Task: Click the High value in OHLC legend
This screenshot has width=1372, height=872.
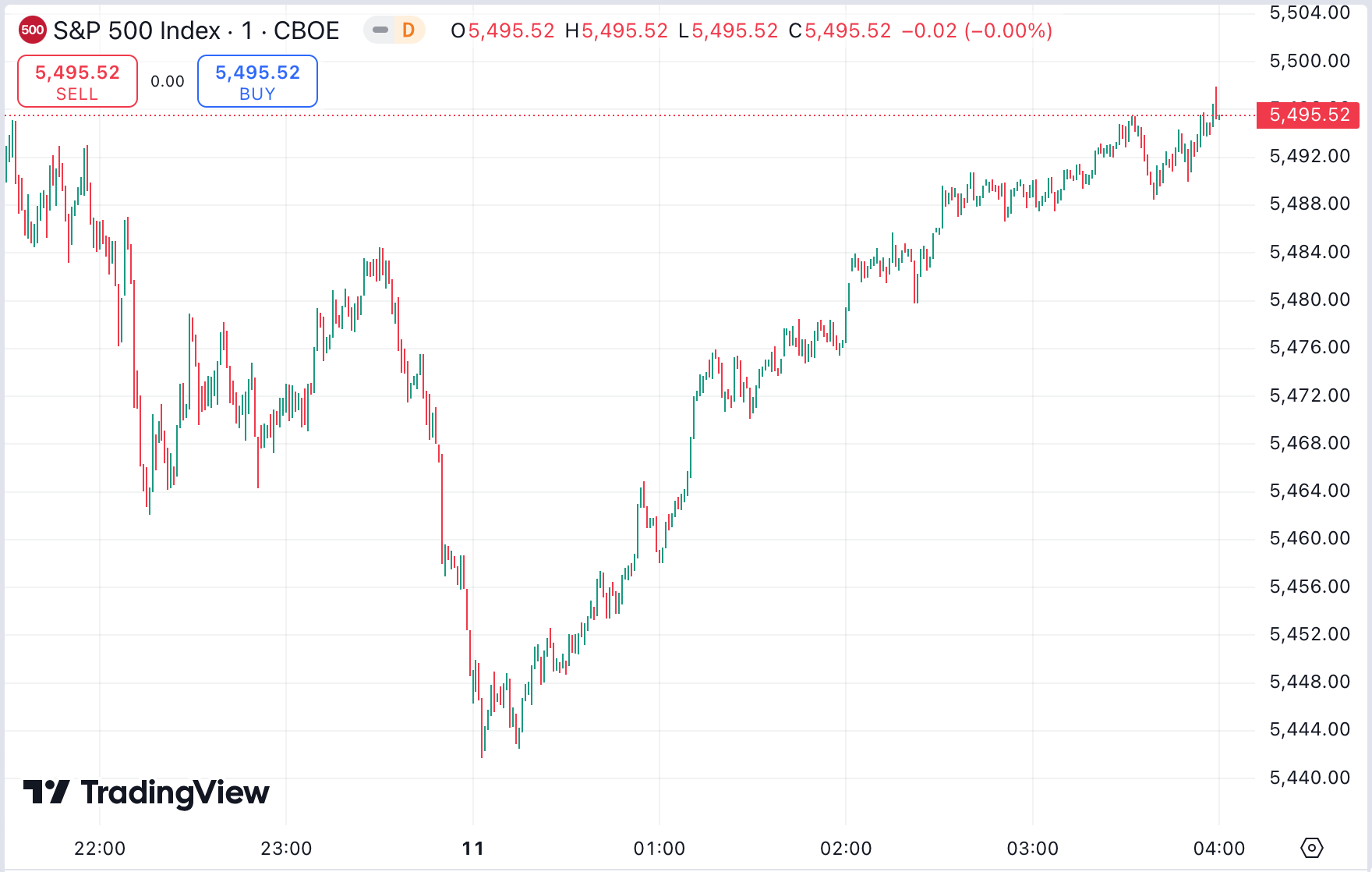Action: coord(624,30)
